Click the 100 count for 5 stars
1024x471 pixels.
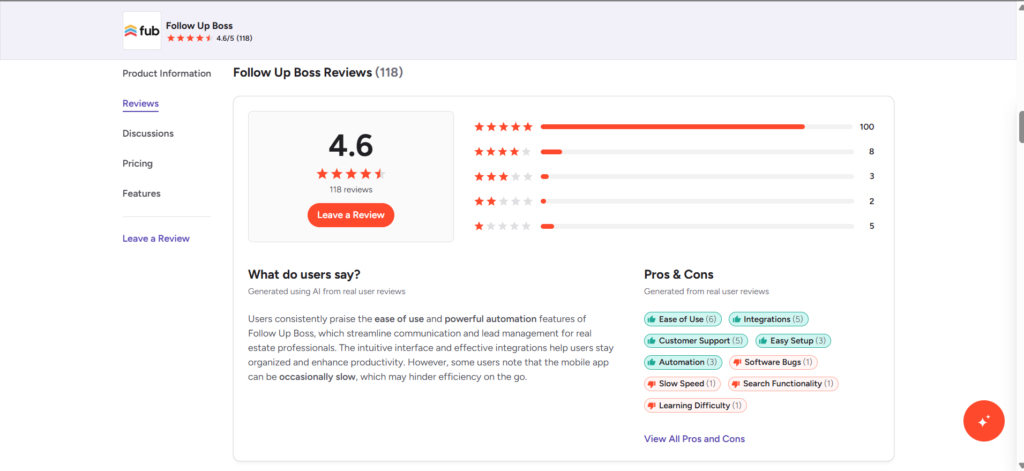point(867,127)
